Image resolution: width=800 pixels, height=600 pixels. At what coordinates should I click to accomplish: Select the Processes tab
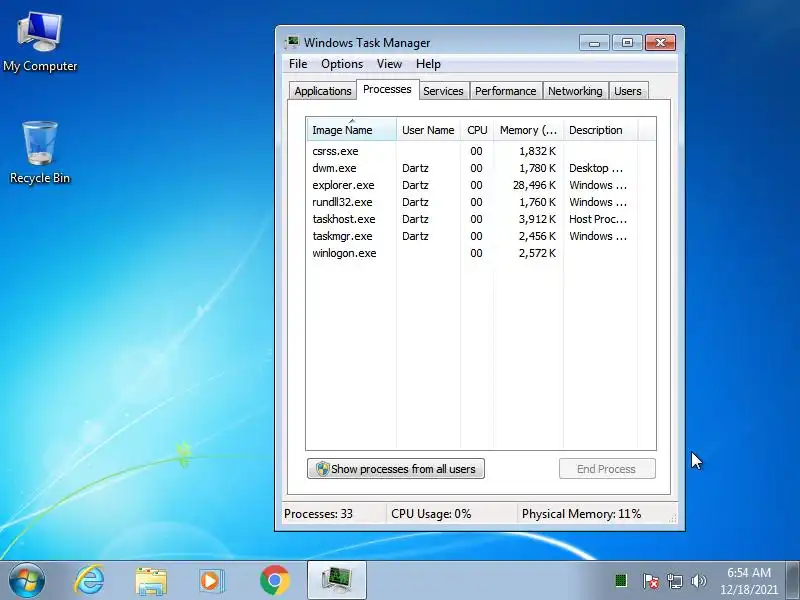(x=387, y=89)
